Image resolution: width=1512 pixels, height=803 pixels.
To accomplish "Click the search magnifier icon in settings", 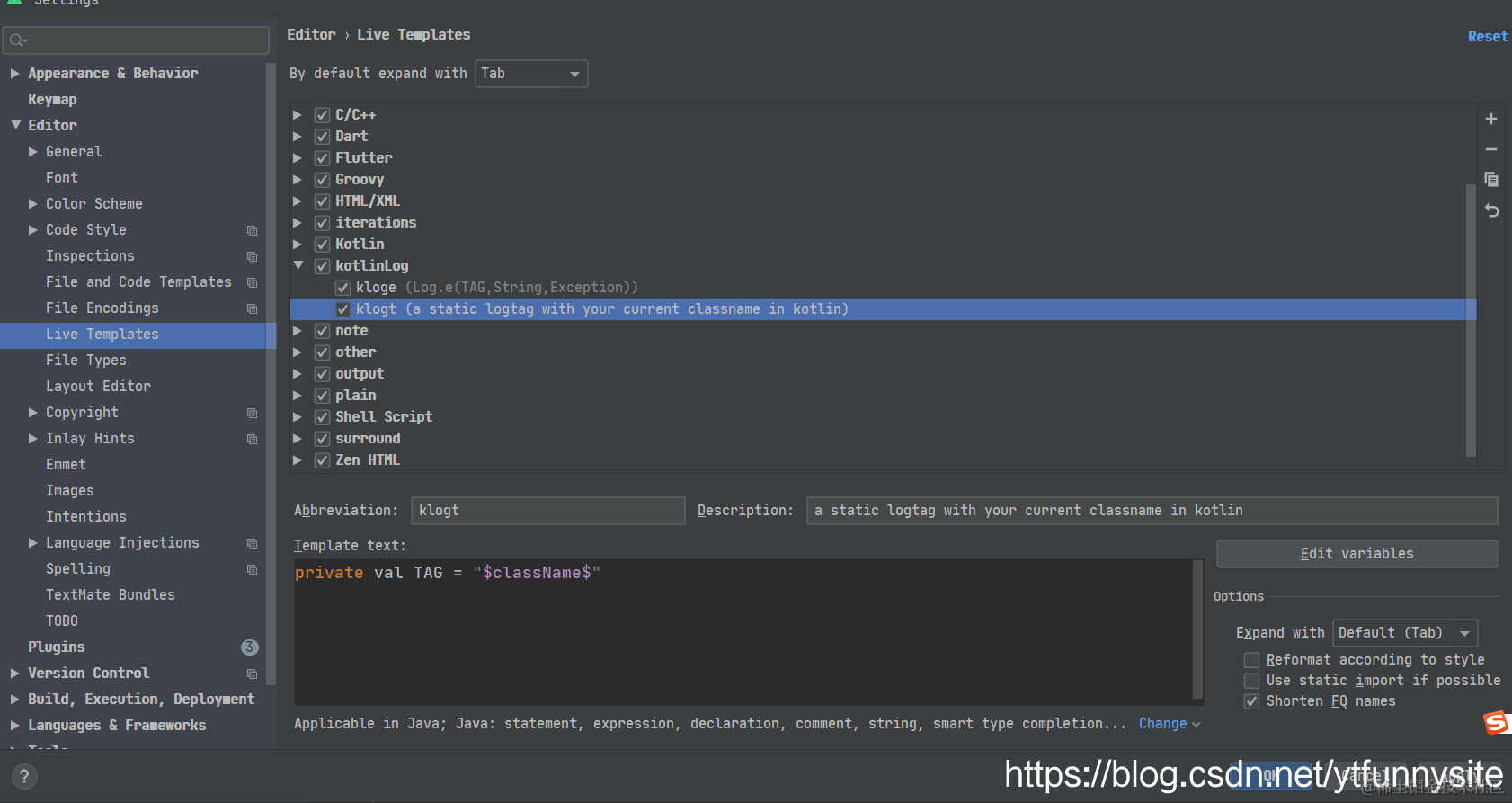I will click(17, 40).
